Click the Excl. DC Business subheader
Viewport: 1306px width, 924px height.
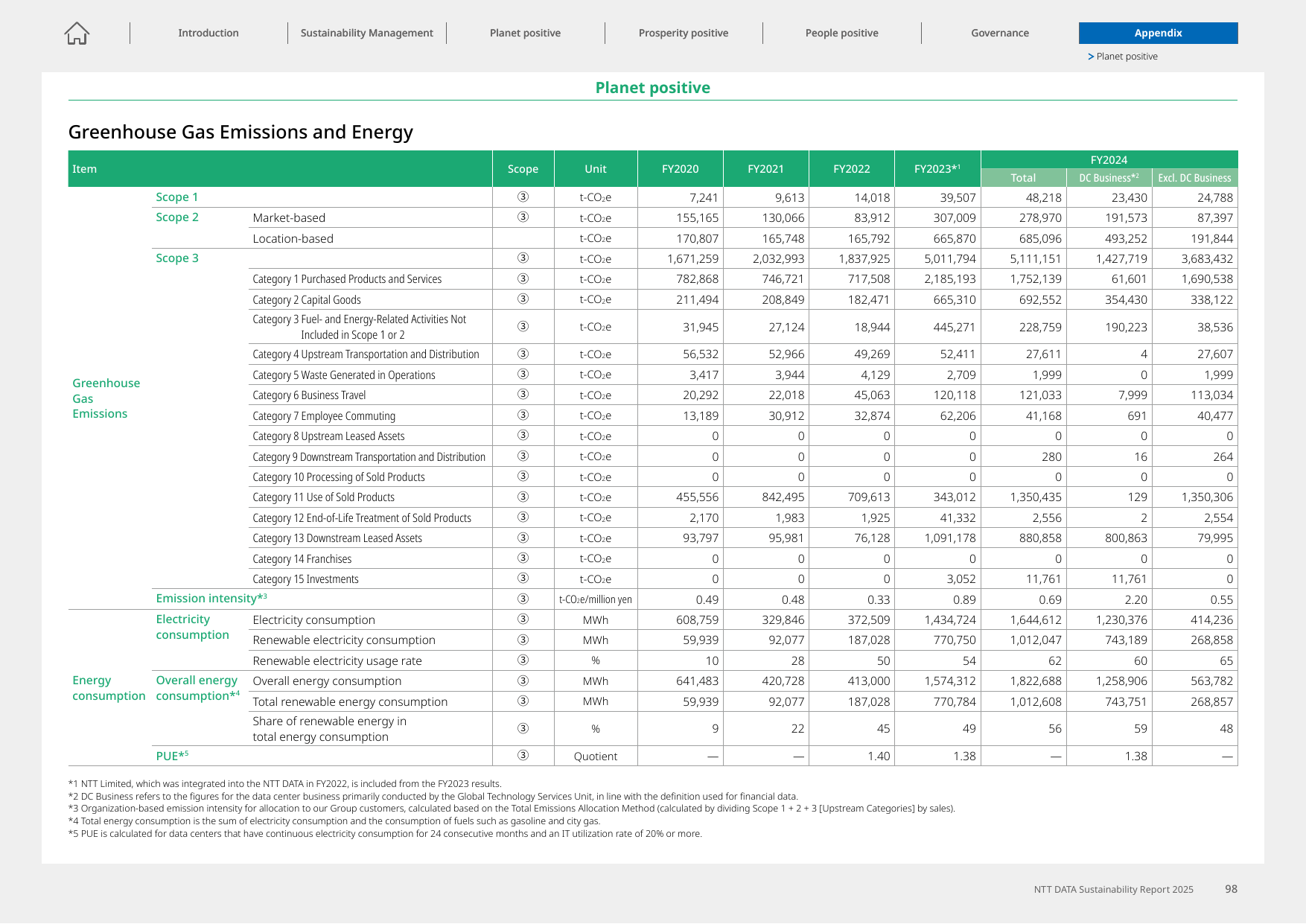coord(1194,178)
